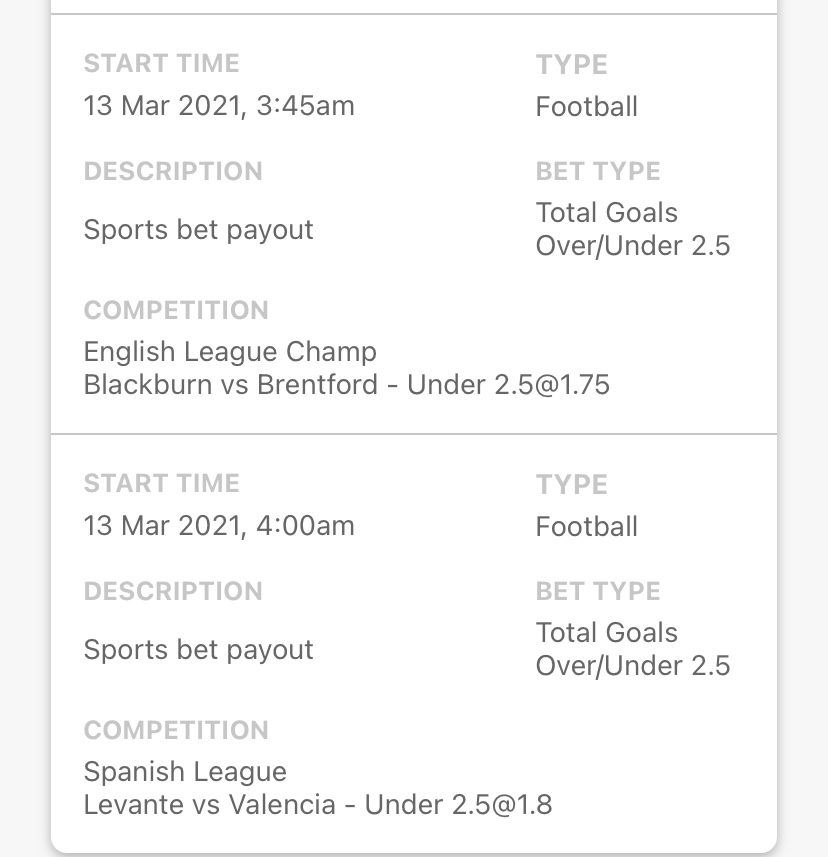
Task: Select the Levante vs Valencia bet line
Action: pyautogui.click(x=318, y=805)
